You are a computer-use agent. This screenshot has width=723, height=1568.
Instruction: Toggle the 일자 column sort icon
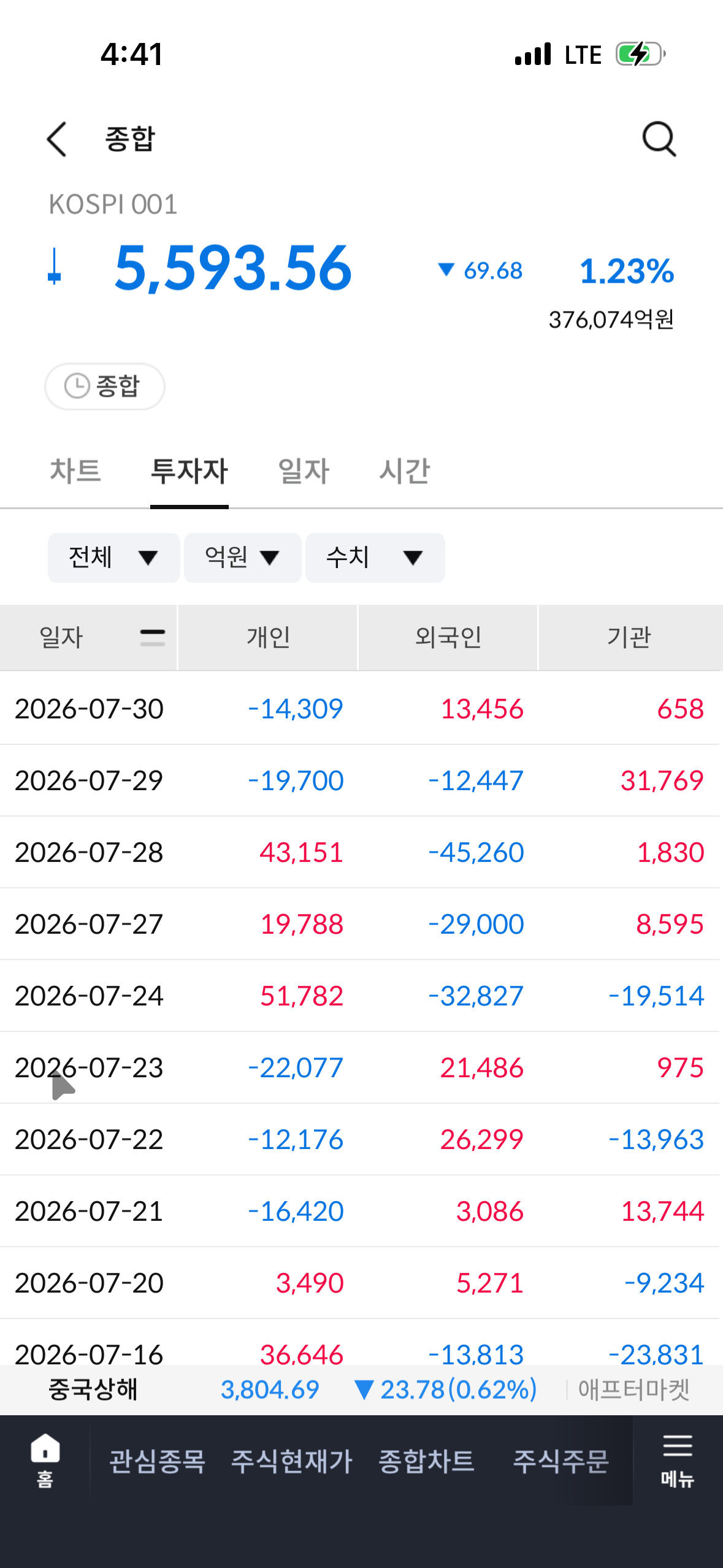pyautogui.click(x=152, y=637)
